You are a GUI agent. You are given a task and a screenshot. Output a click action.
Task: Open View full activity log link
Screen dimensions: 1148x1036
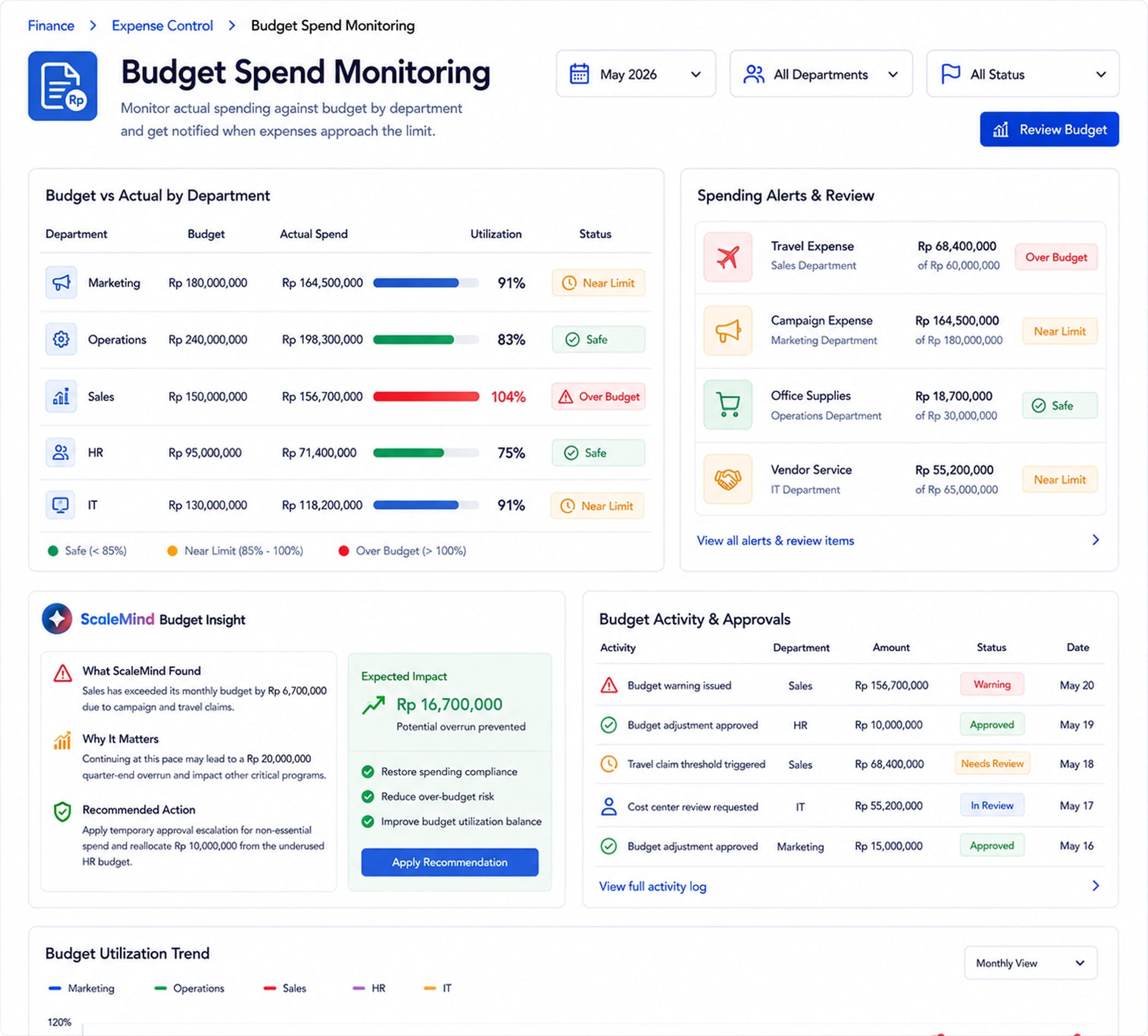click(x=653, y=886)
